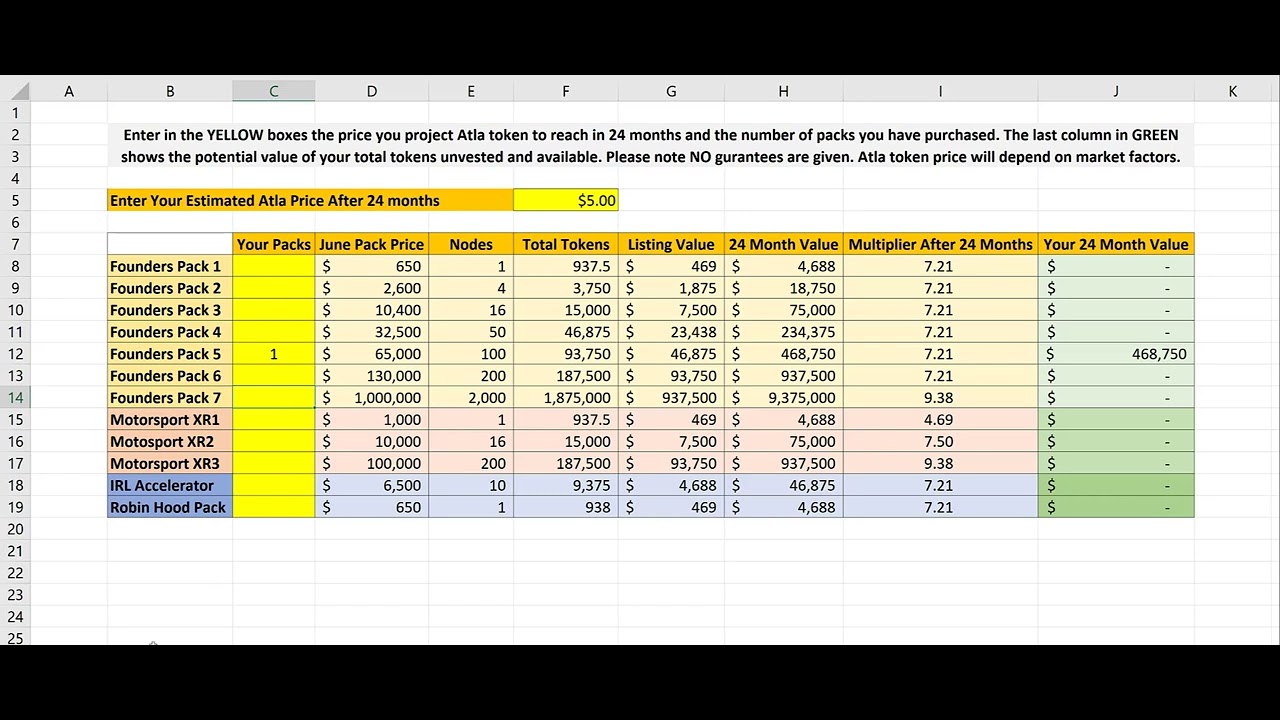Viewport: 1280px width, 720px height.
Task: Click row 14 row number
Action: (15, 397)
